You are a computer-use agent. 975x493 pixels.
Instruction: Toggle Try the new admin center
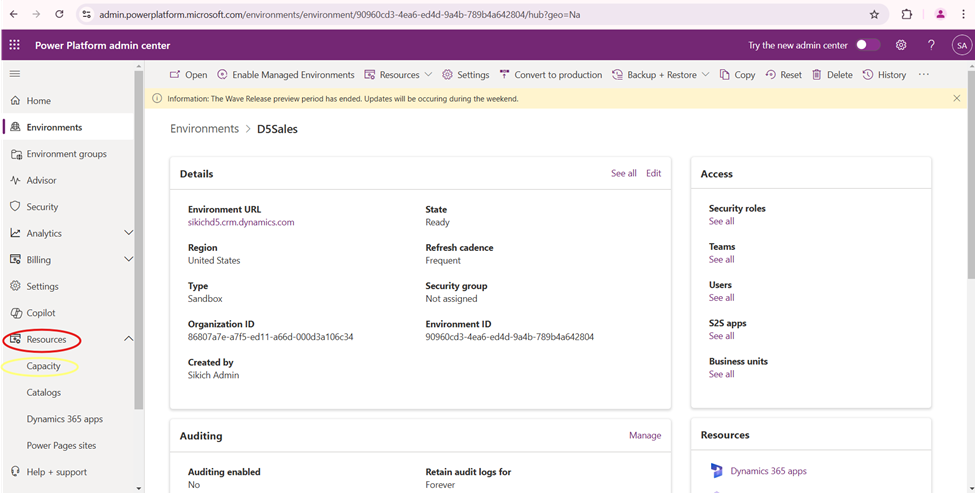click(868, 45)
